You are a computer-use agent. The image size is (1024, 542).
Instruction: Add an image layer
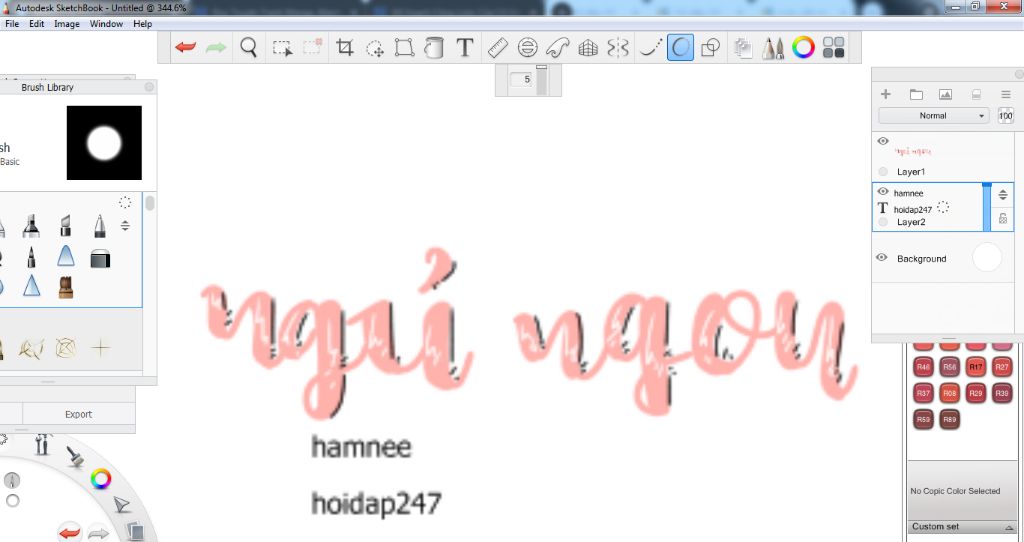(x=945, y=95)
